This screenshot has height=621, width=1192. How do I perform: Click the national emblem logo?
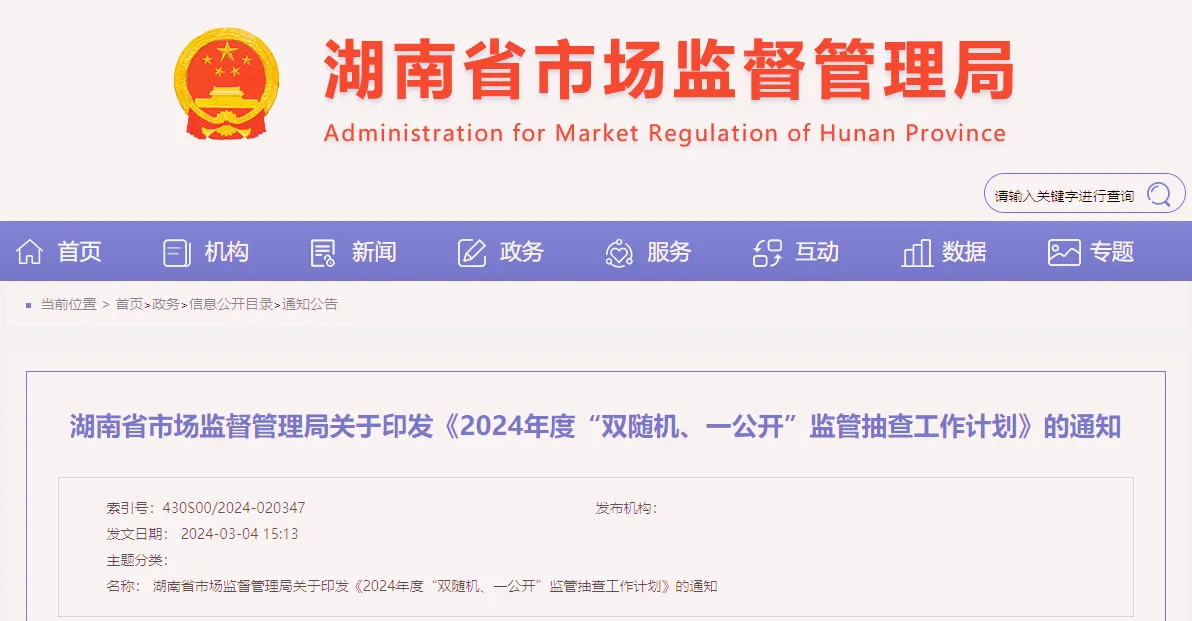tap(227, 84)
